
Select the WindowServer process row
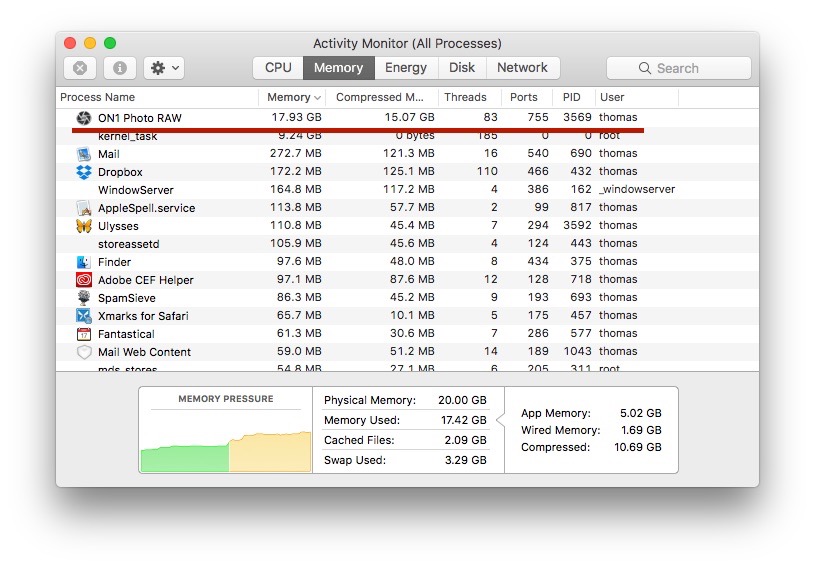pyautogui.click(x=408, y=190)
